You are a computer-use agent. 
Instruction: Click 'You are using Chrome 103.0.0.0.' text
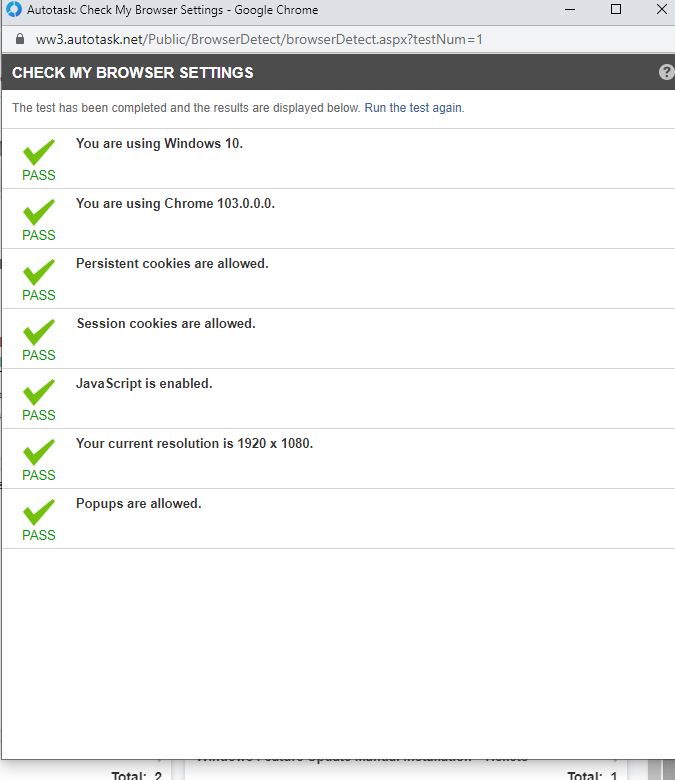[175, 203]
